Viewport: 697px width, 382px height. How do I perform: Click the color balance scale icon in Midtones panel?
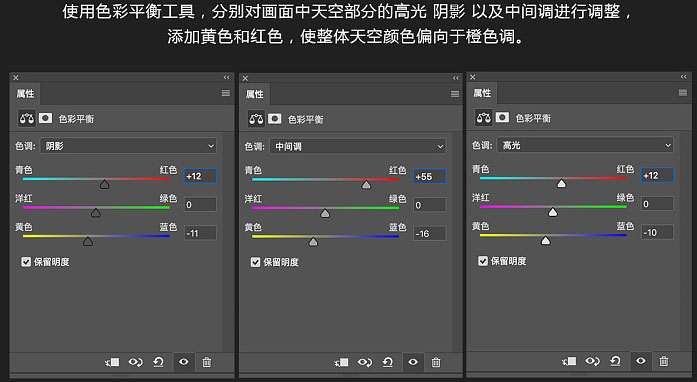coord(256,119)
